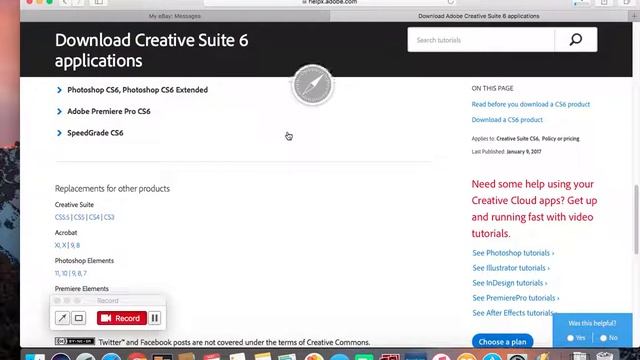Click the Choose a plan button
640x360 pixels.
(502, 342)
